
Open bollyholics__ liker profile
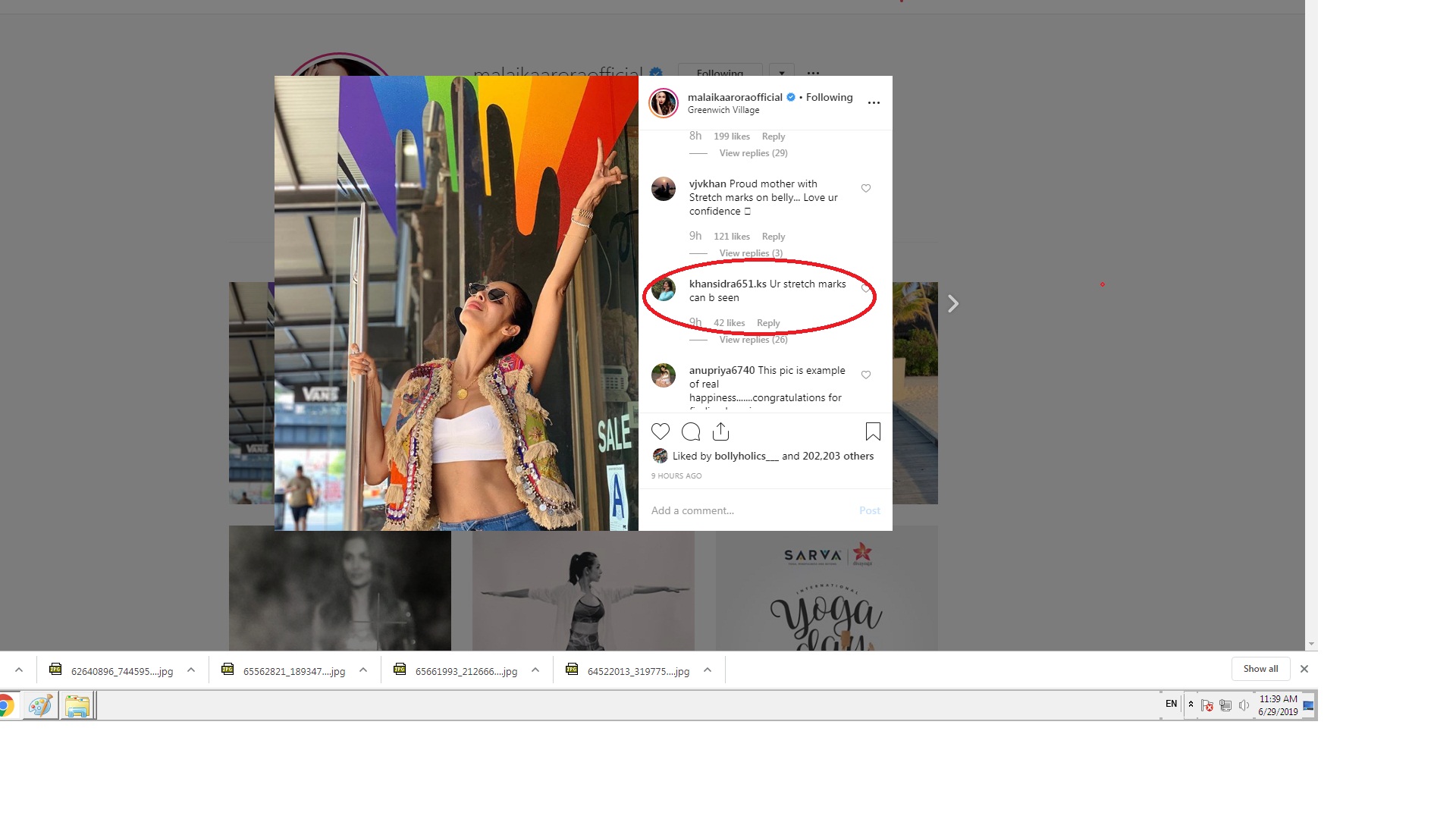[746, 456]
